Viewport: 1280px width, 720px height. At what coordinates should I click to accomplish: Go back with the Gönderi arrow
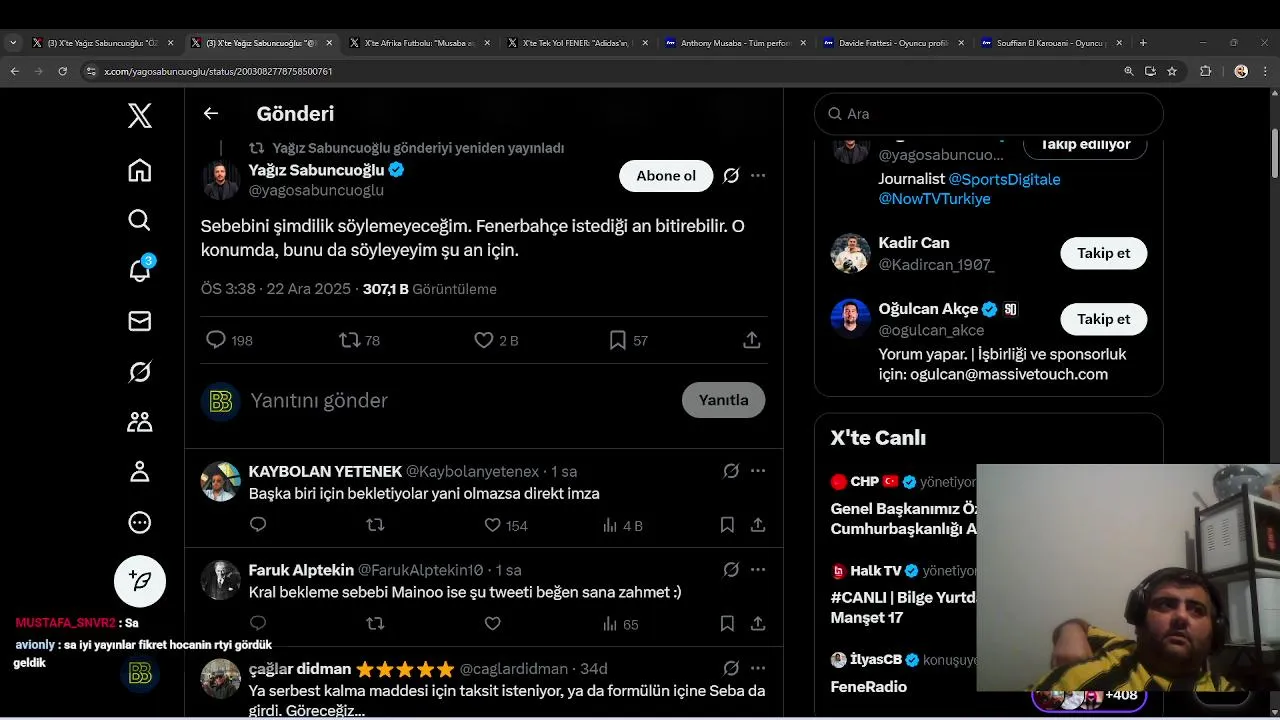[x=211, y=113]
